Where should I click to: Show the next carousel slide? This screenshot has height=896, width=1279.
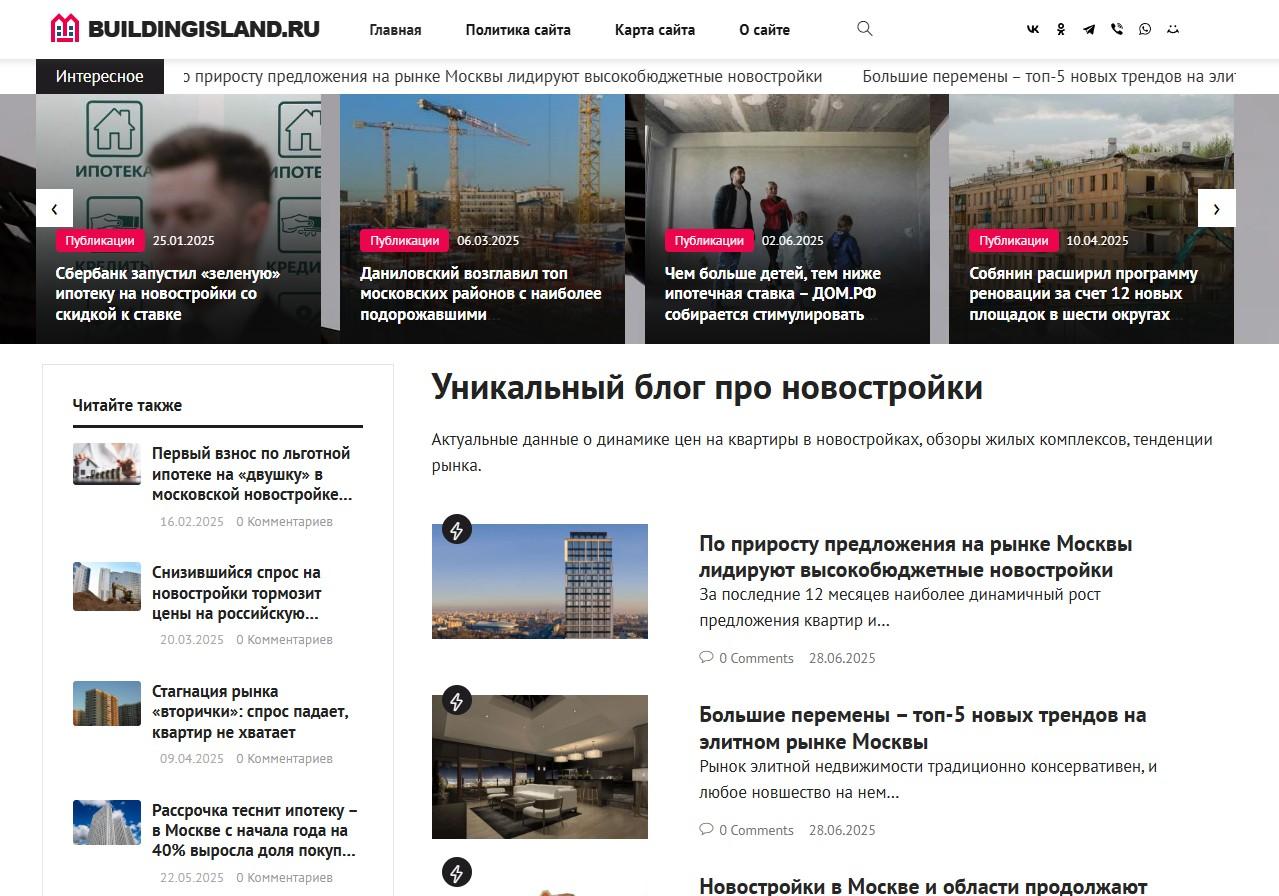tap(1216, 208)
